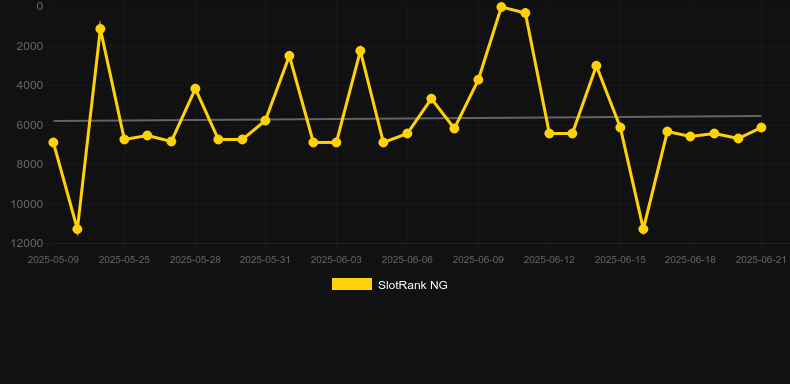Select the final data point for 2025-06-21

pos(761,127)
